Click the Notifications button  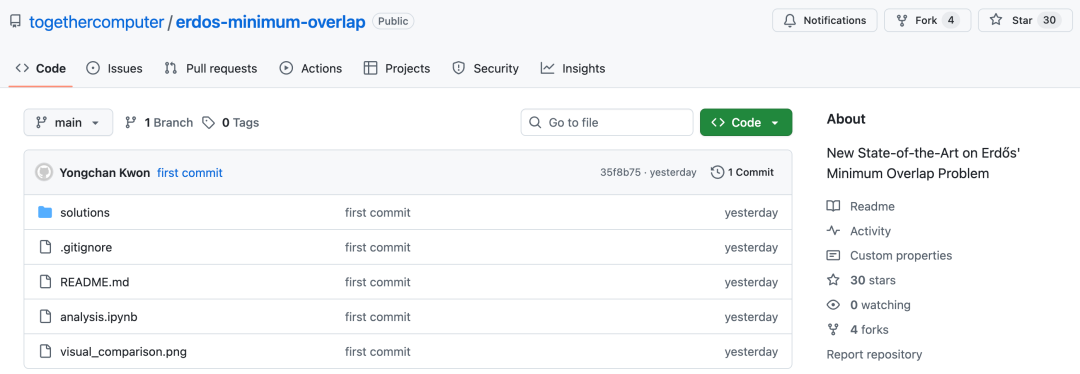click(824, 21)
